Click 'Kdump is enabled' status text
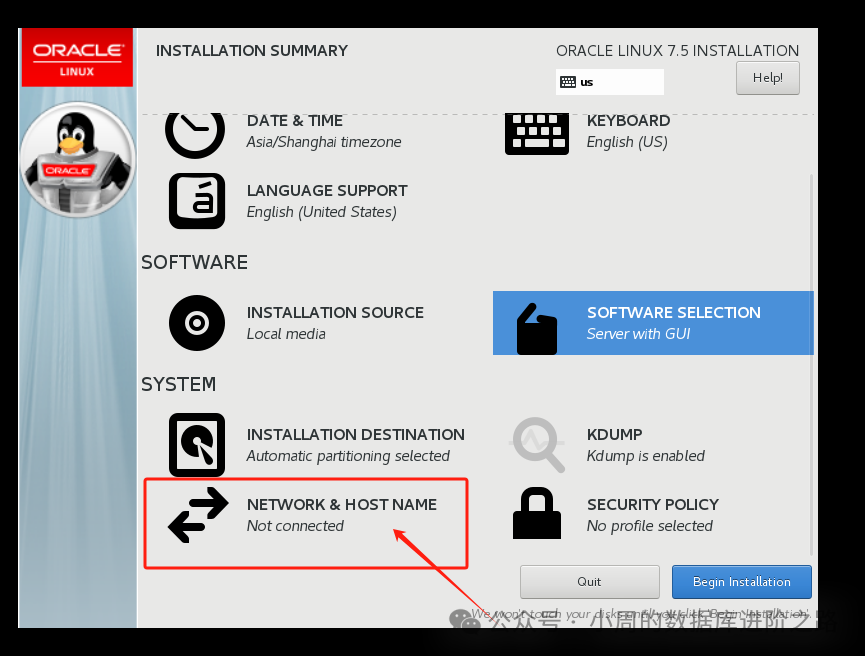Viewport: 865px width, 656px height. 645,456
